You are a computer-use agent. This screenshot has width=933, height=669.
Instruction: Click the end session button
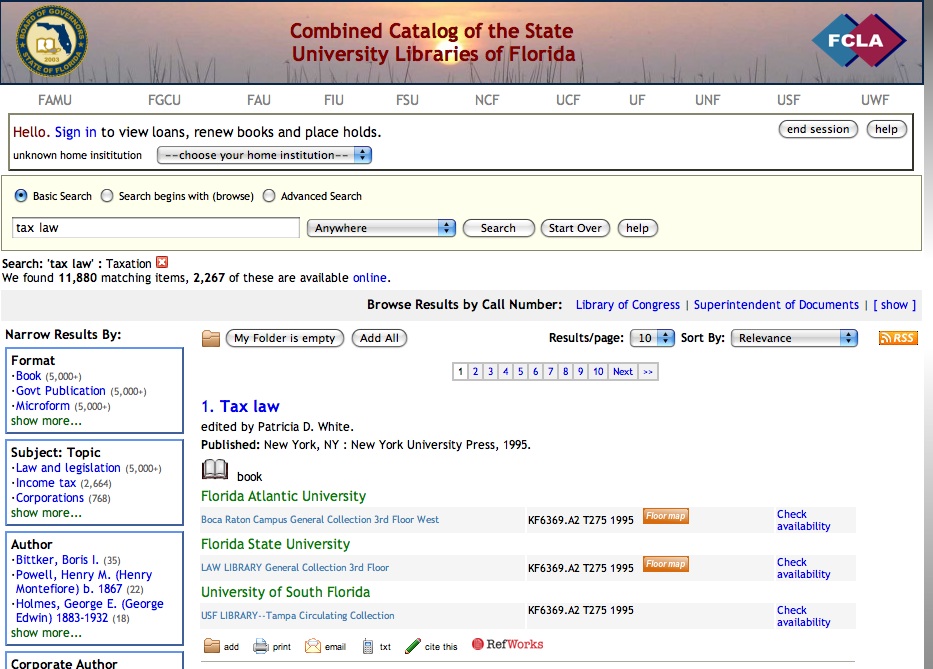coord(818,129)
